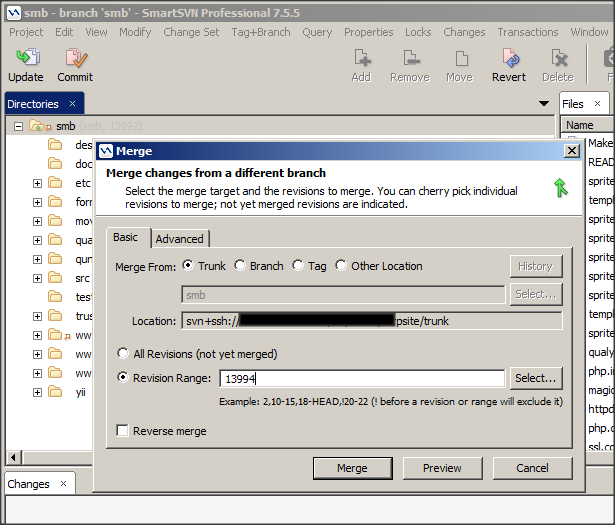Viewport: 615px width, 525px height.
Task: Expand the qua folder node
Action: tap(37, 240)
